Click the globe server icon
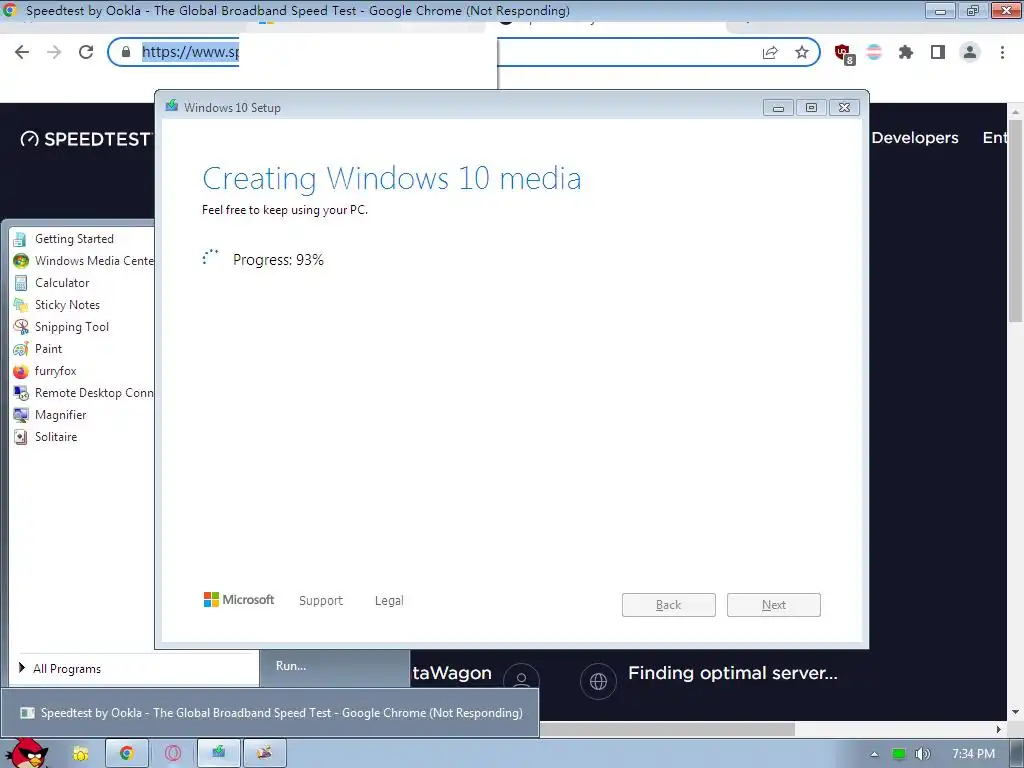The width and height of the screenshot is (1024, 768). click(x=598, y=681)
